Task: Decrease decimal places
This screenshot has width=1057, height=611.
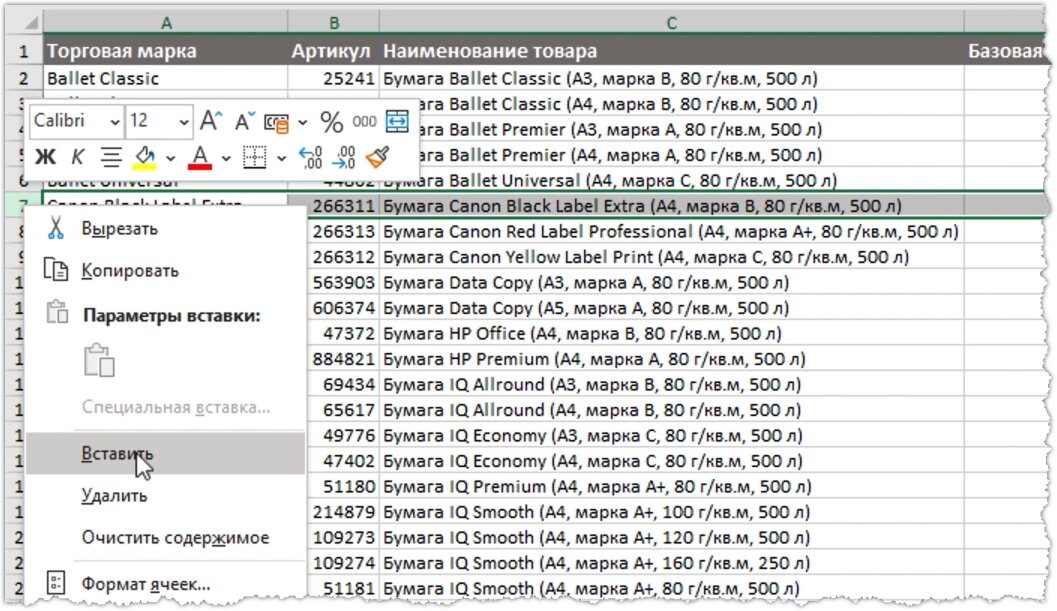Action: pyautogui.click(x=343, y=157)
